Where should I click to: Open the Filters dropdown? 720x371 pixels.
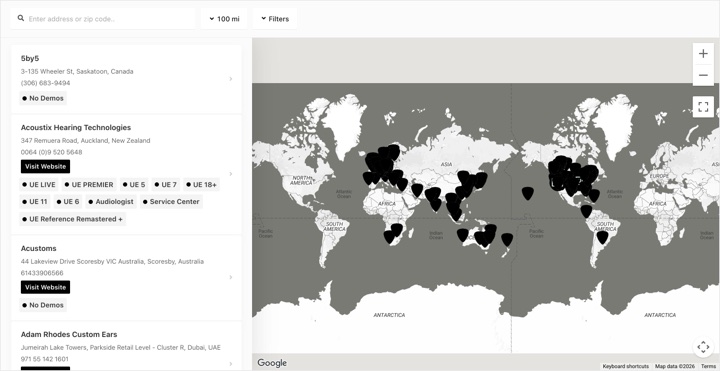pos(275,19)
